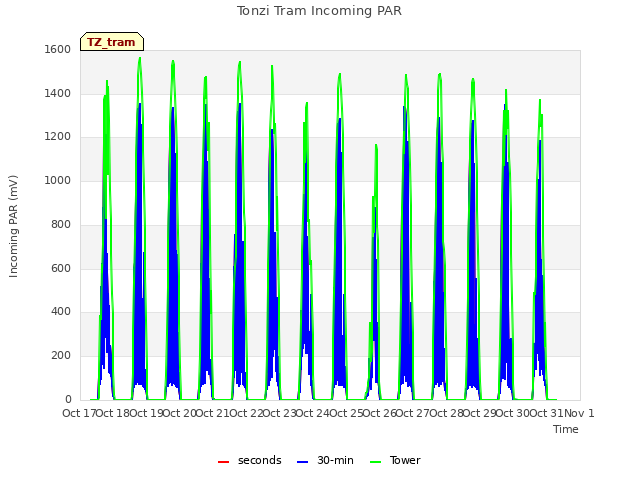The height and width of the screenshot is (480, 640).
Task: Select the '30-min' legend label
Action: [335, 460]
